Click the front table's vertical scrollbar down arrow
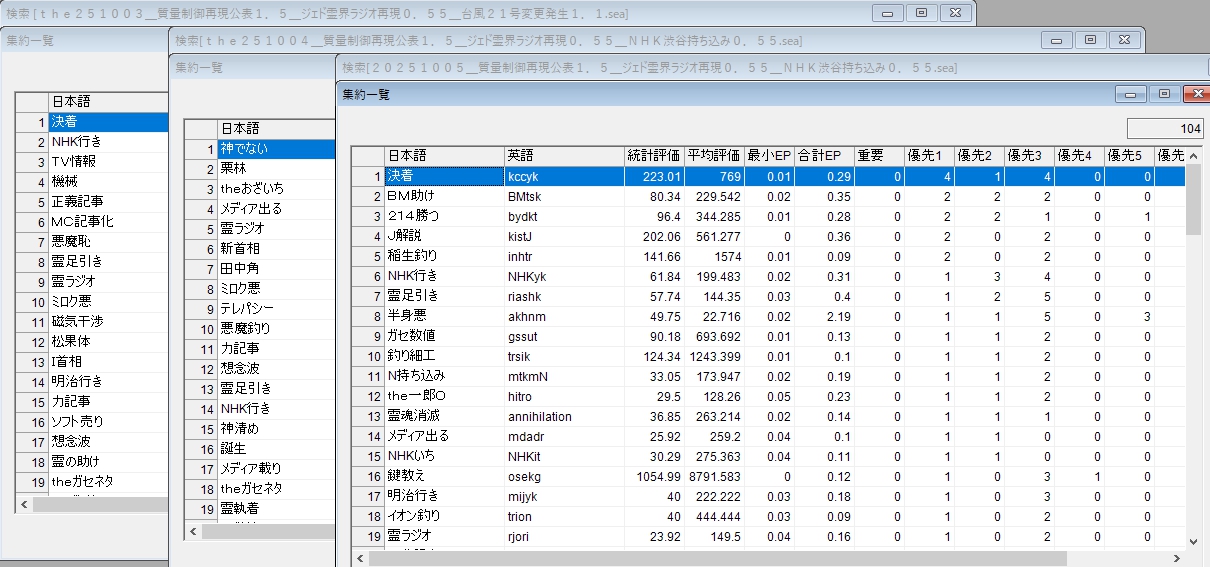The height and width of the screenshot is (567, 1210). [1193, 541]
